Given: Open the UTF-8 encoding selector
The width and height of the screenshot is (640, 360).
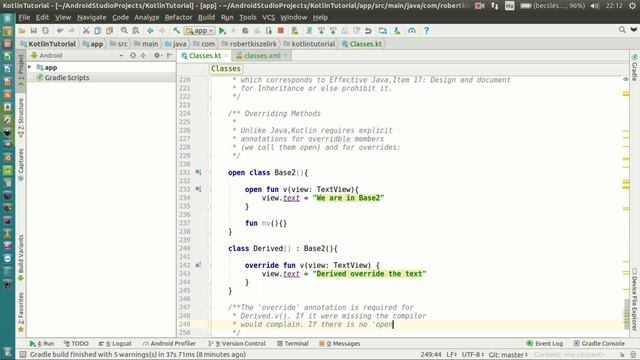Looking at the screenshot, I should click(473, 355).
